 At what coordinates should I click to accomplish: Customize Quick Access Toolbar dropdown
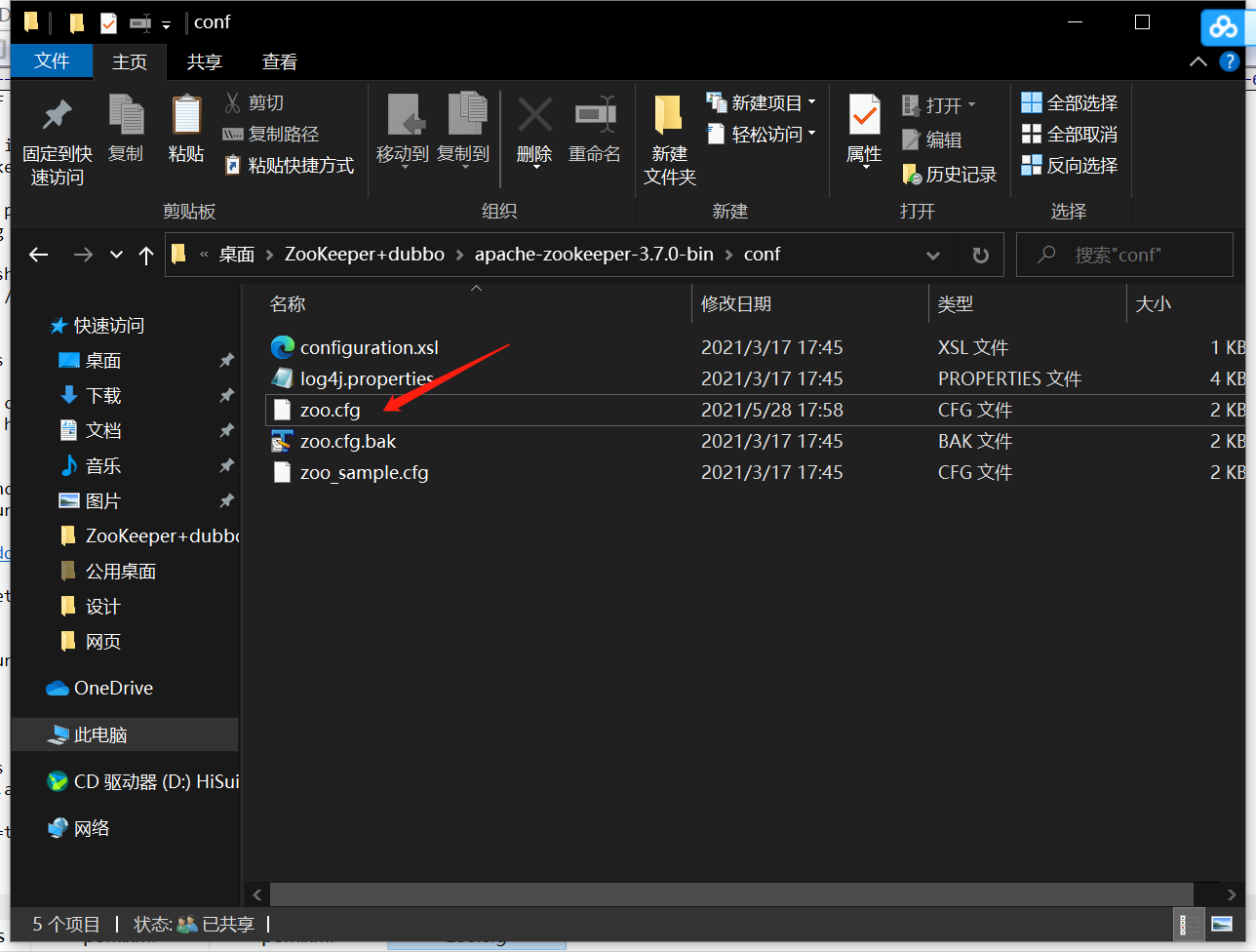167,24
